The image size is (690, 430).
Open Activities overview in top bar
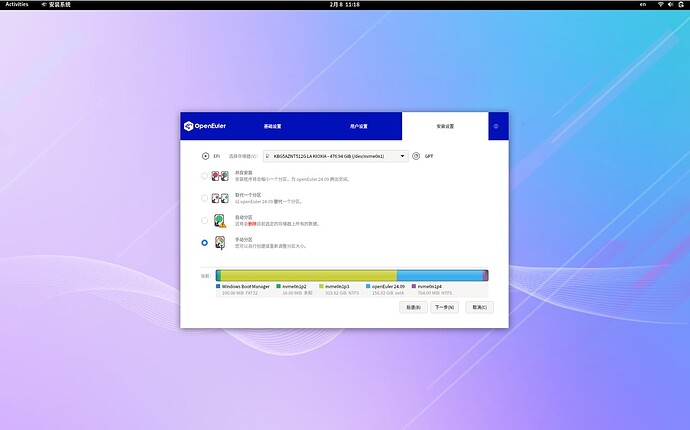(17, 4)
